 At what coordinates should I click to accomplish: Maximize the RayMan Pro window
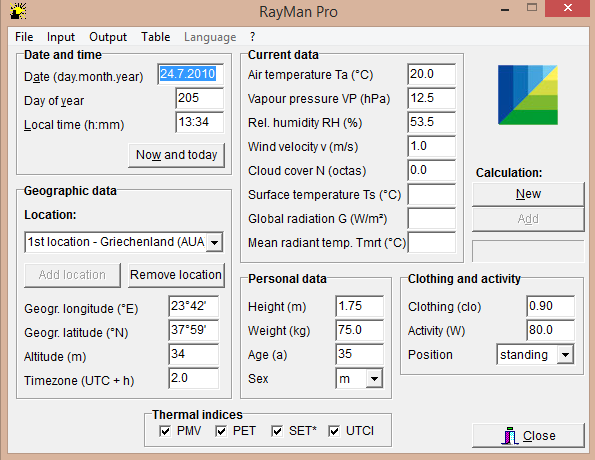point(532,8)
